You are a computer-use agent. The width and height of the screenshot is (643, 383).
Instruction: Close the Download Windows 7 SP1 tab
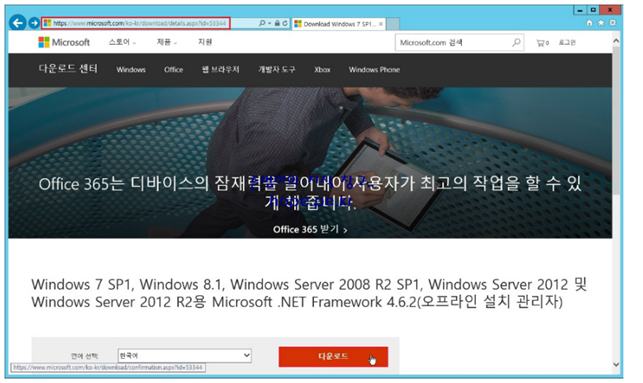pos(381,24)
